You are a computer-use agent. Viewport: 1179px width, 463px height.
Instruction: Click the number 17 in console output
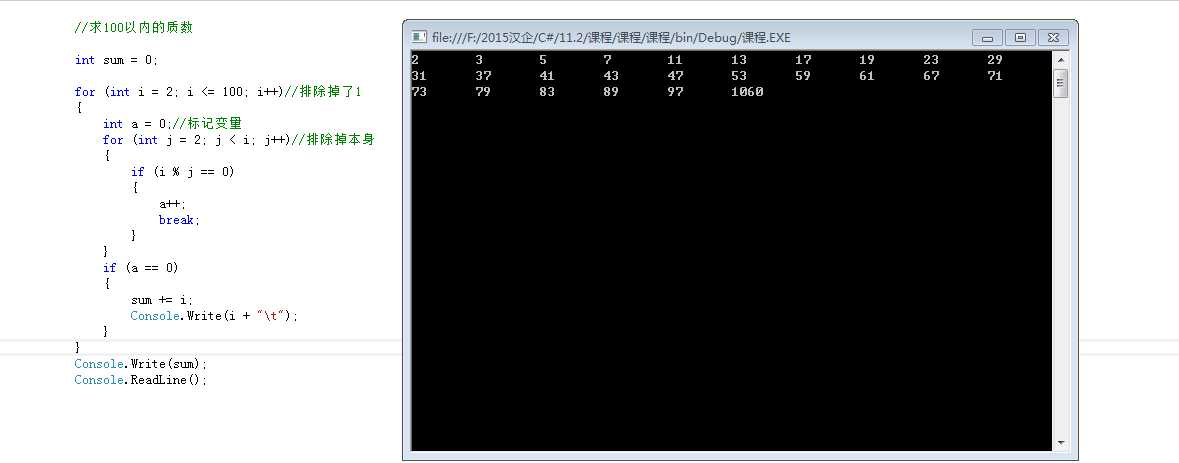pyautogui.click(x=803, y=59)
